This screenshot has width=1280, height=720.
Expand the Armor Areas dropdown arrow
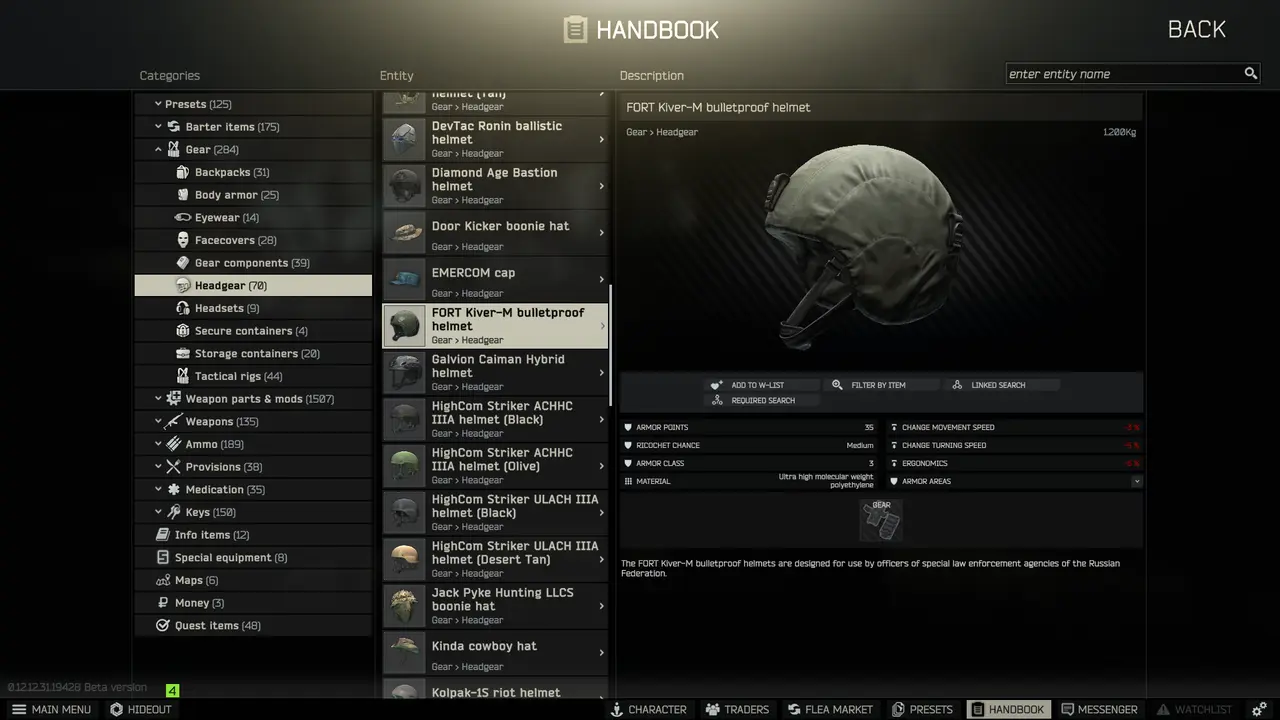[x=1136, y=481]
